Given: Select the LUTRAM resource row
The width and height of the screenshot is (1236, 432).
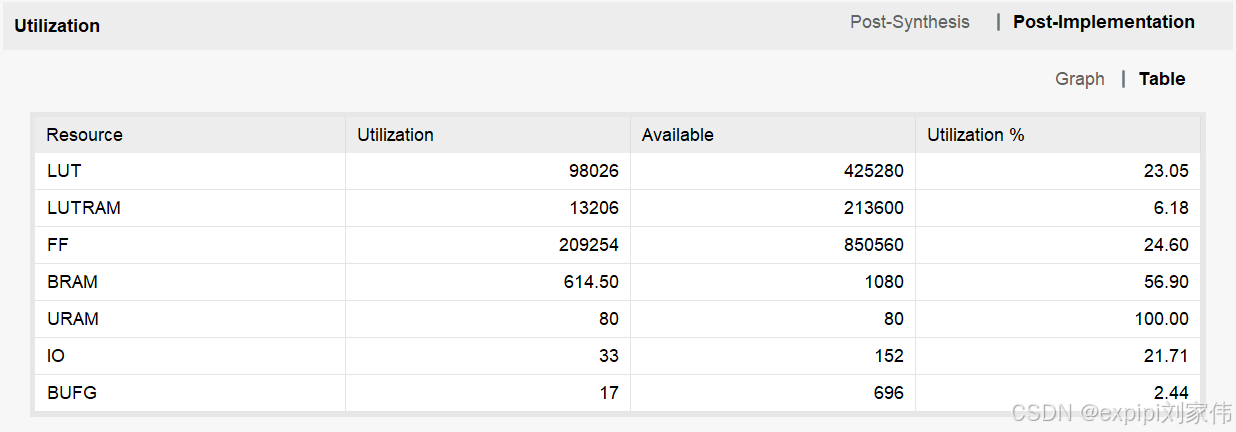Looking at the screenshot, I should (x=618, y=208).
